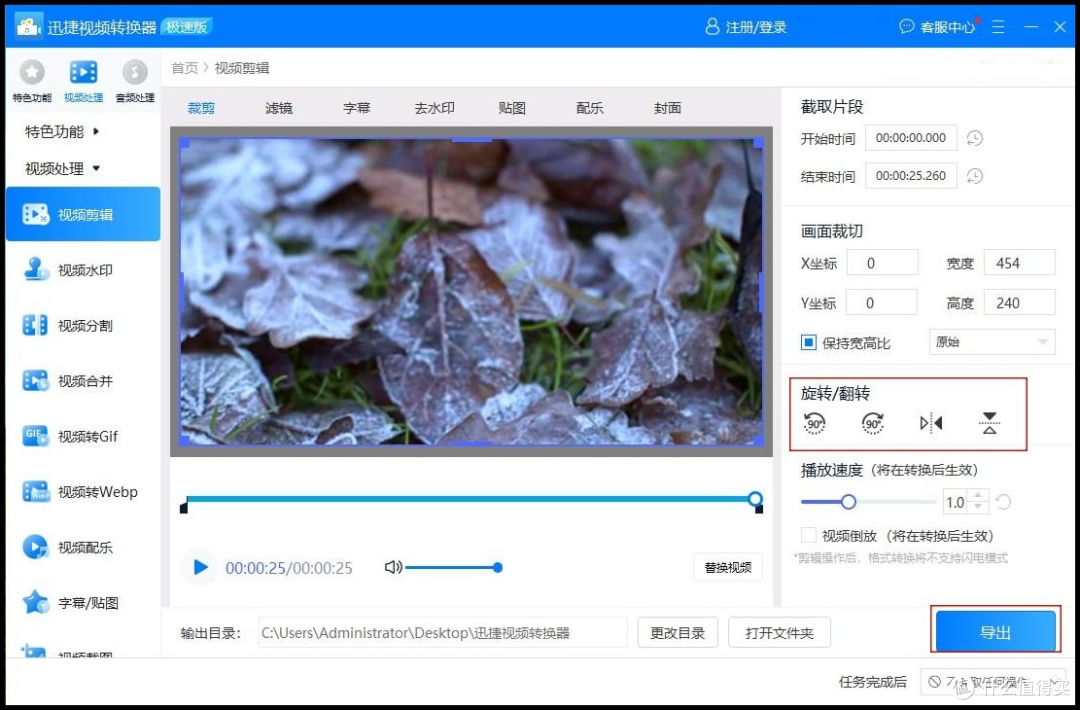1080x710 pixels.
Task: Click the 结束时间 input field
Action: click(x=911, y=176)
